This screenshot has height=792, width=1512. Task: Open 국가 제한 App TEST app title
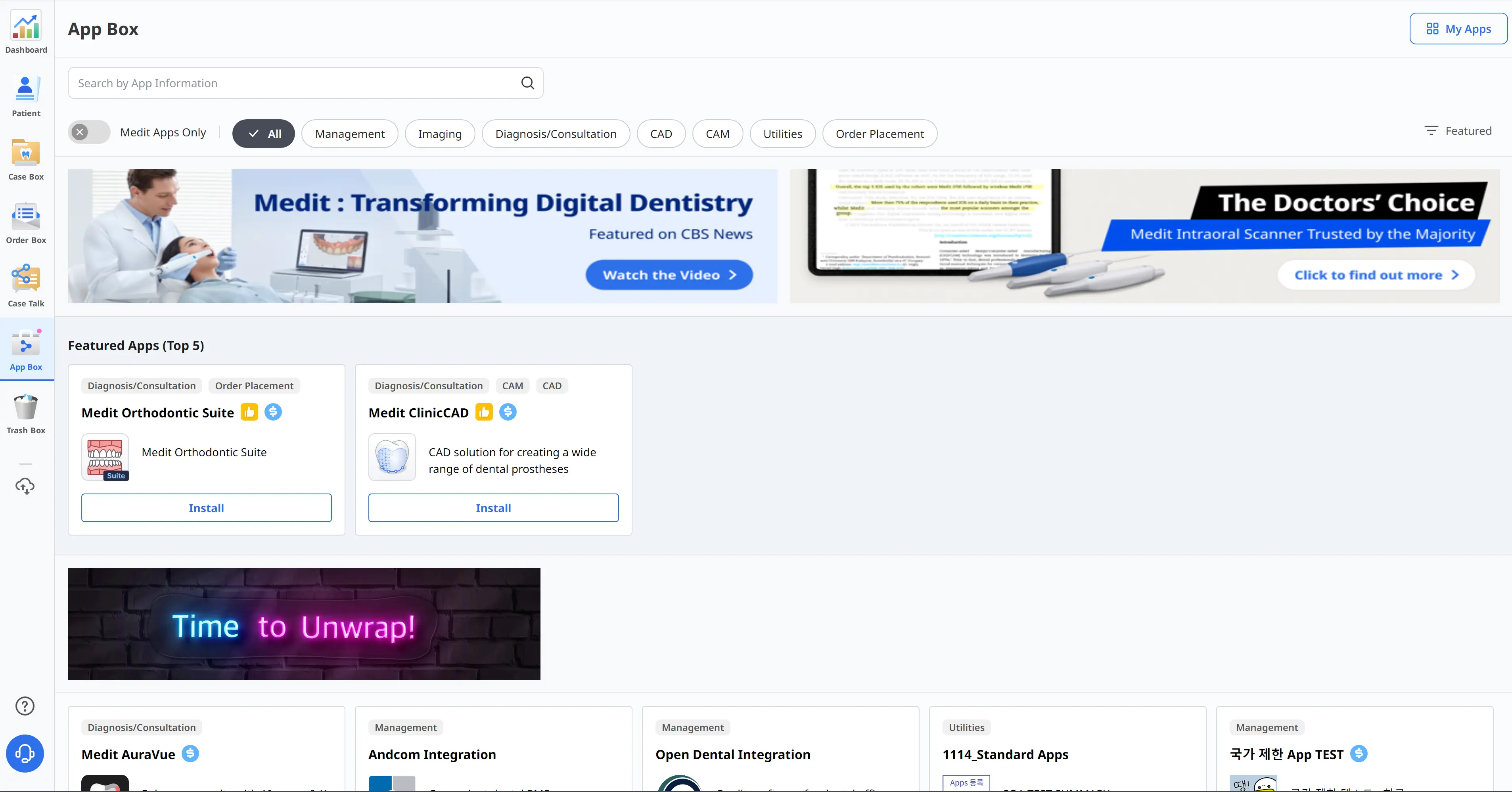tap(1286, 754)
